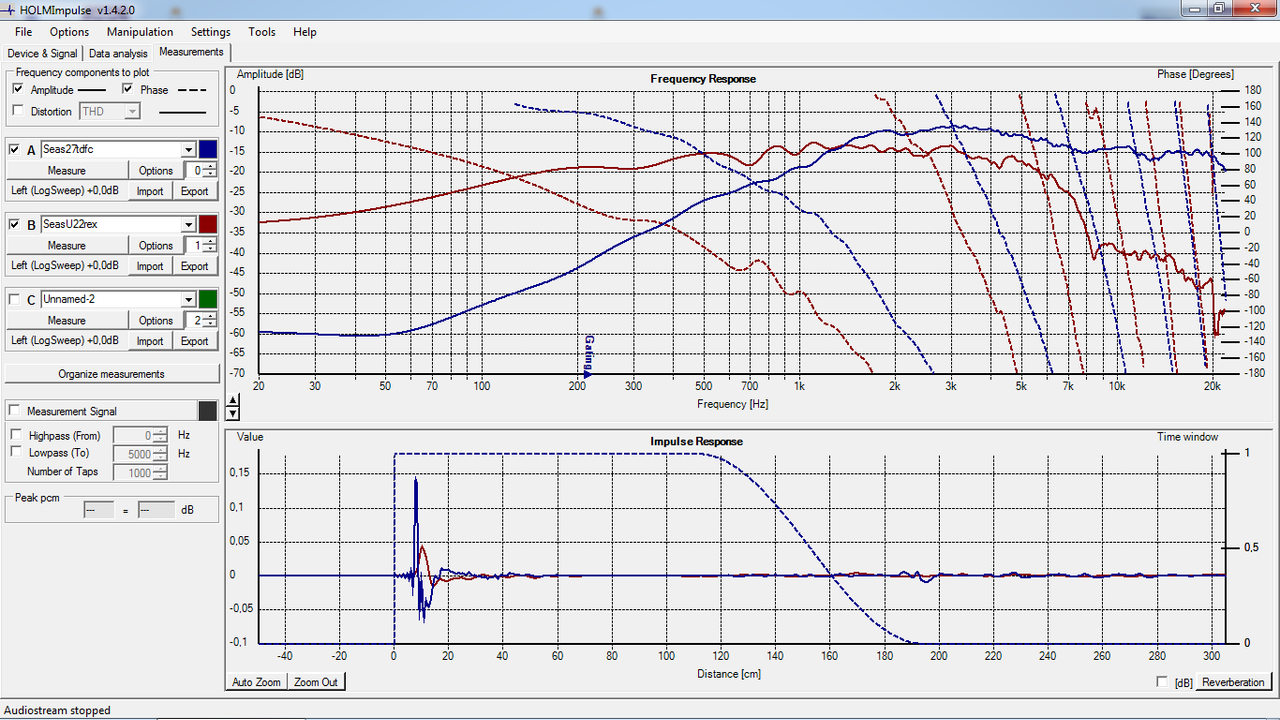This screenshot has width=1280, height=720.
Task: Click the Auto Zoom button
Action: [257, 682]
